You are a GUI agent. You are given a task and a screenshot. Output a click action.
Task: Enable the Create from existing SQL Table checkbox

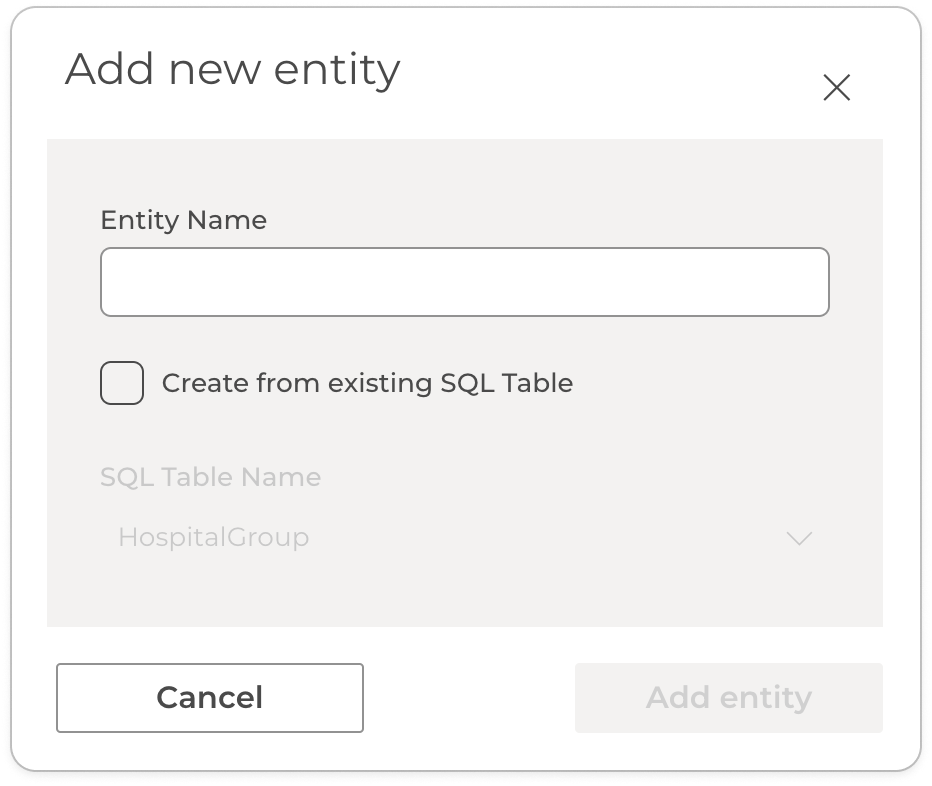click(122, 383)
